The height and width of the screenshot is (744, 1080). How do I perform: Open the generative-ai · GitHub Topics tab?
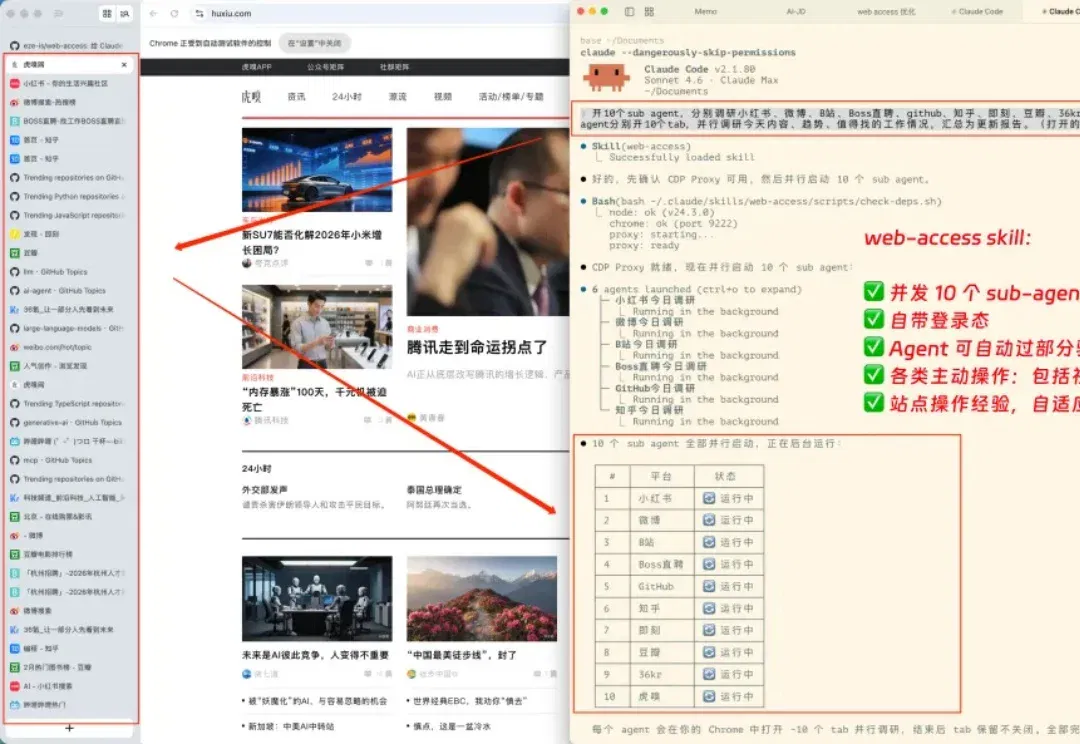click(x=67, y=422)
